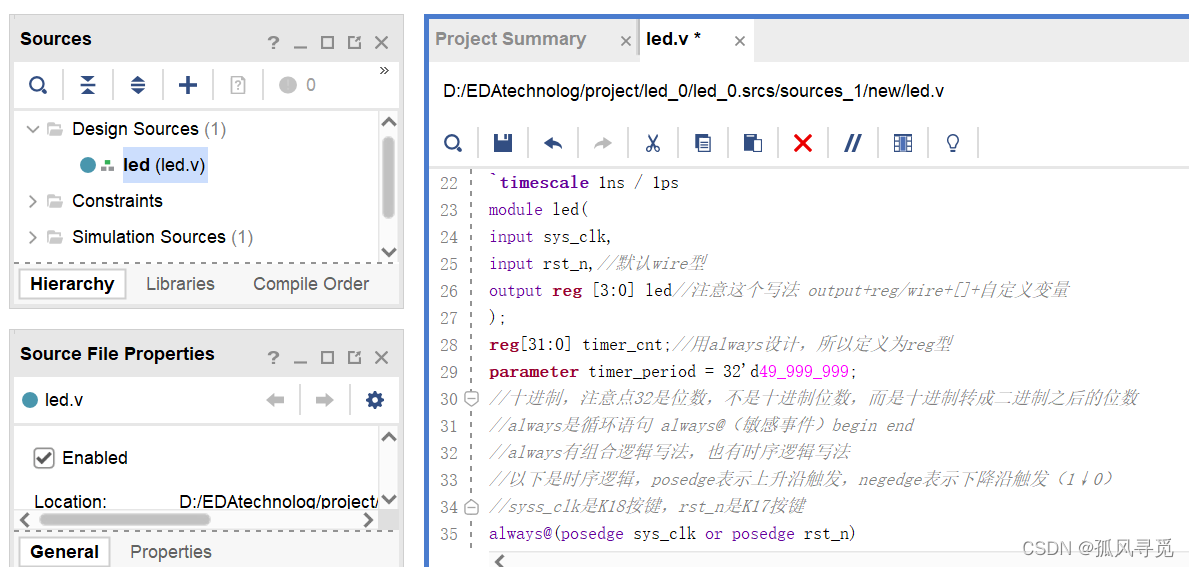This screenshot has height=567, width=1189.
Task: Open settings gear in Source File Properties
Action: coord(375,399)
